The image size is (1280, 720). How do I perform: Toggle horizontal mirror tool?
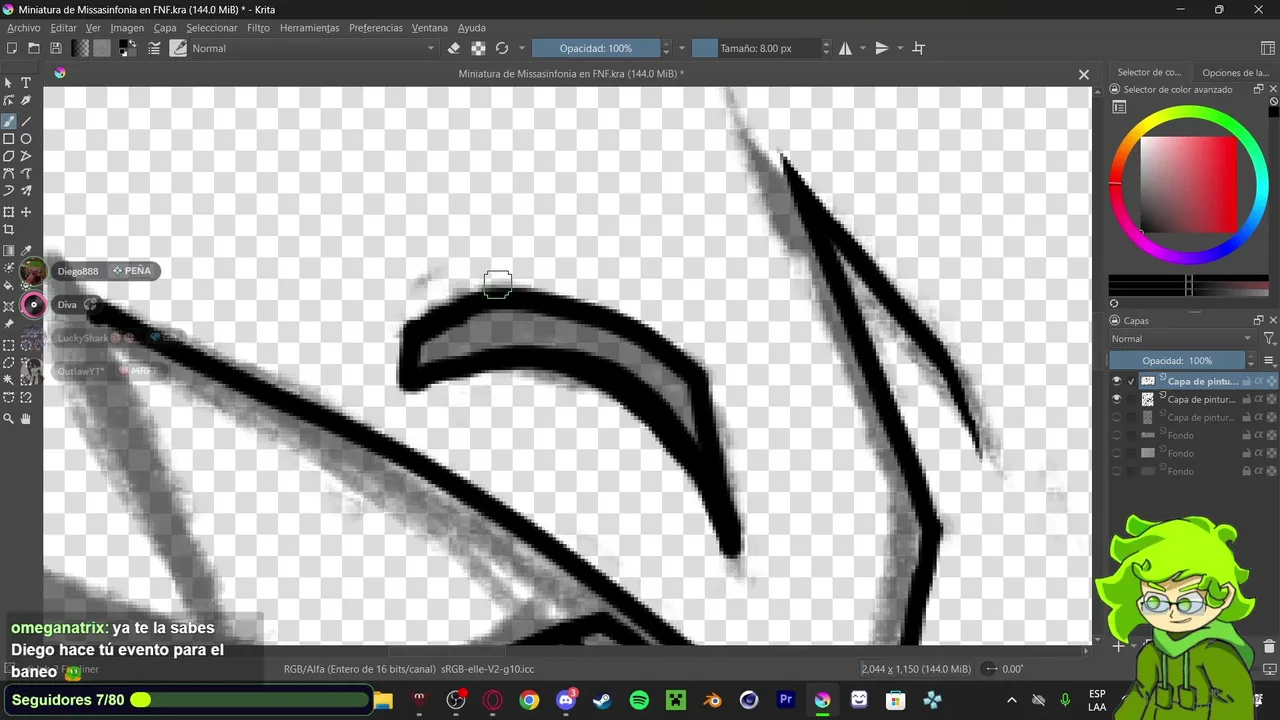coord(845,48)
